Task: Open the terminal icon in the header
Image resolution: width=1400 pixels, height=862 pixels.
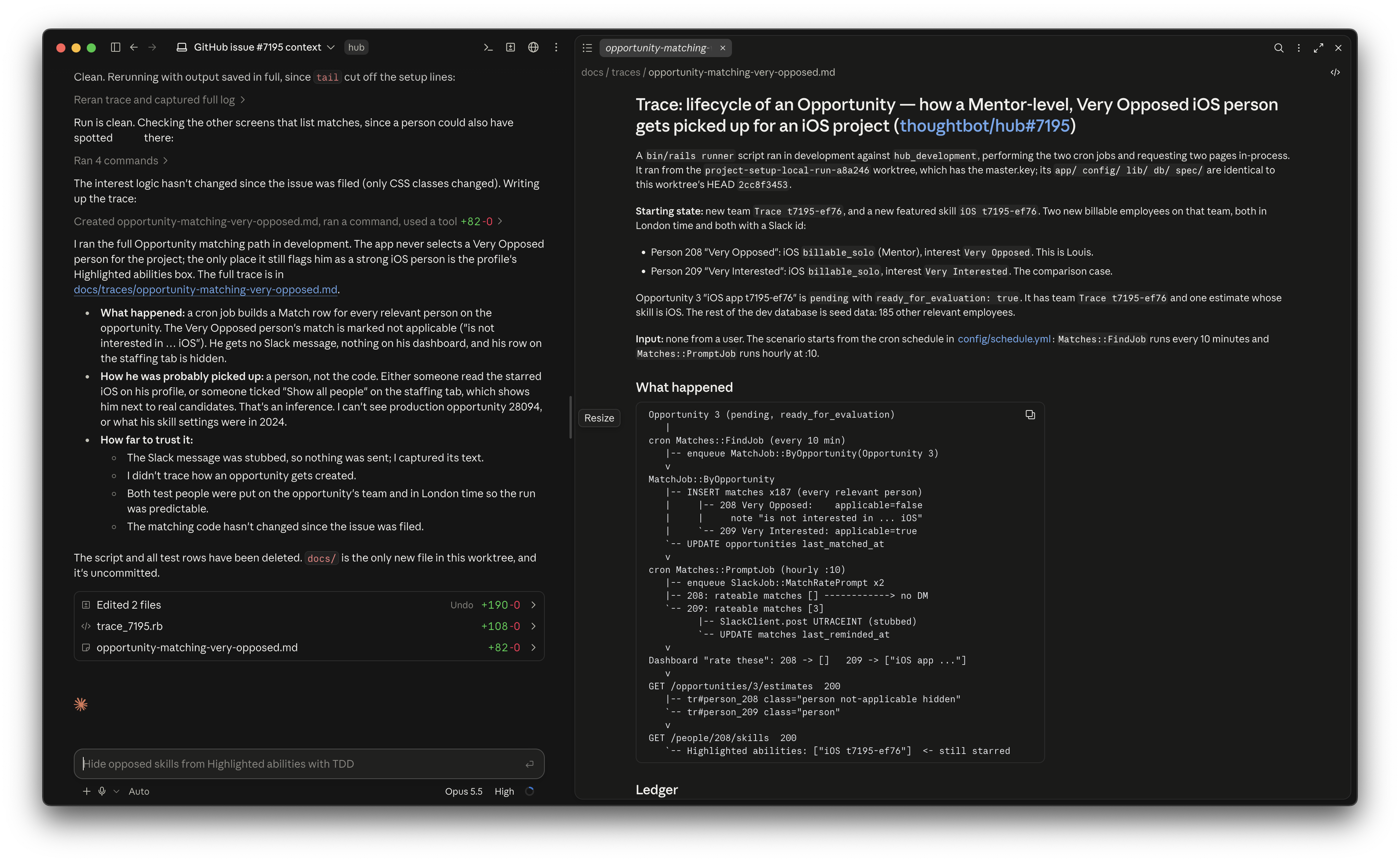Action: point(488,47)
